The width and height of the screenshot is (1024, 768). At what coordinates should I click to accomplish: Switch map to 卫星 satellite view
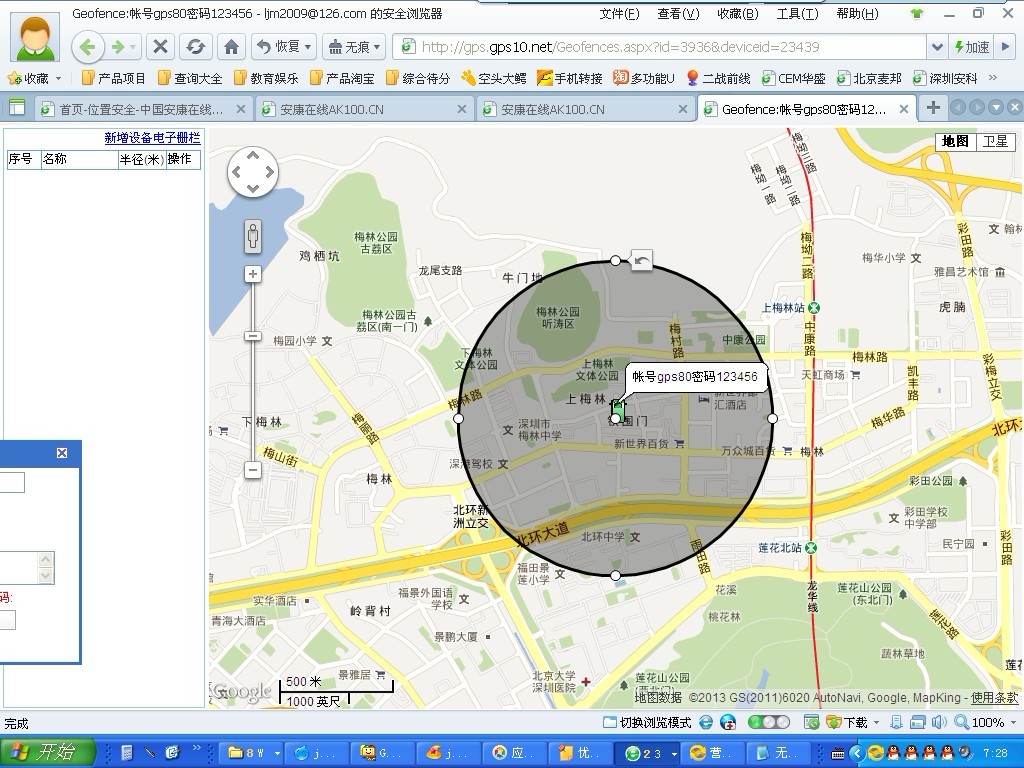coord(996,141)
